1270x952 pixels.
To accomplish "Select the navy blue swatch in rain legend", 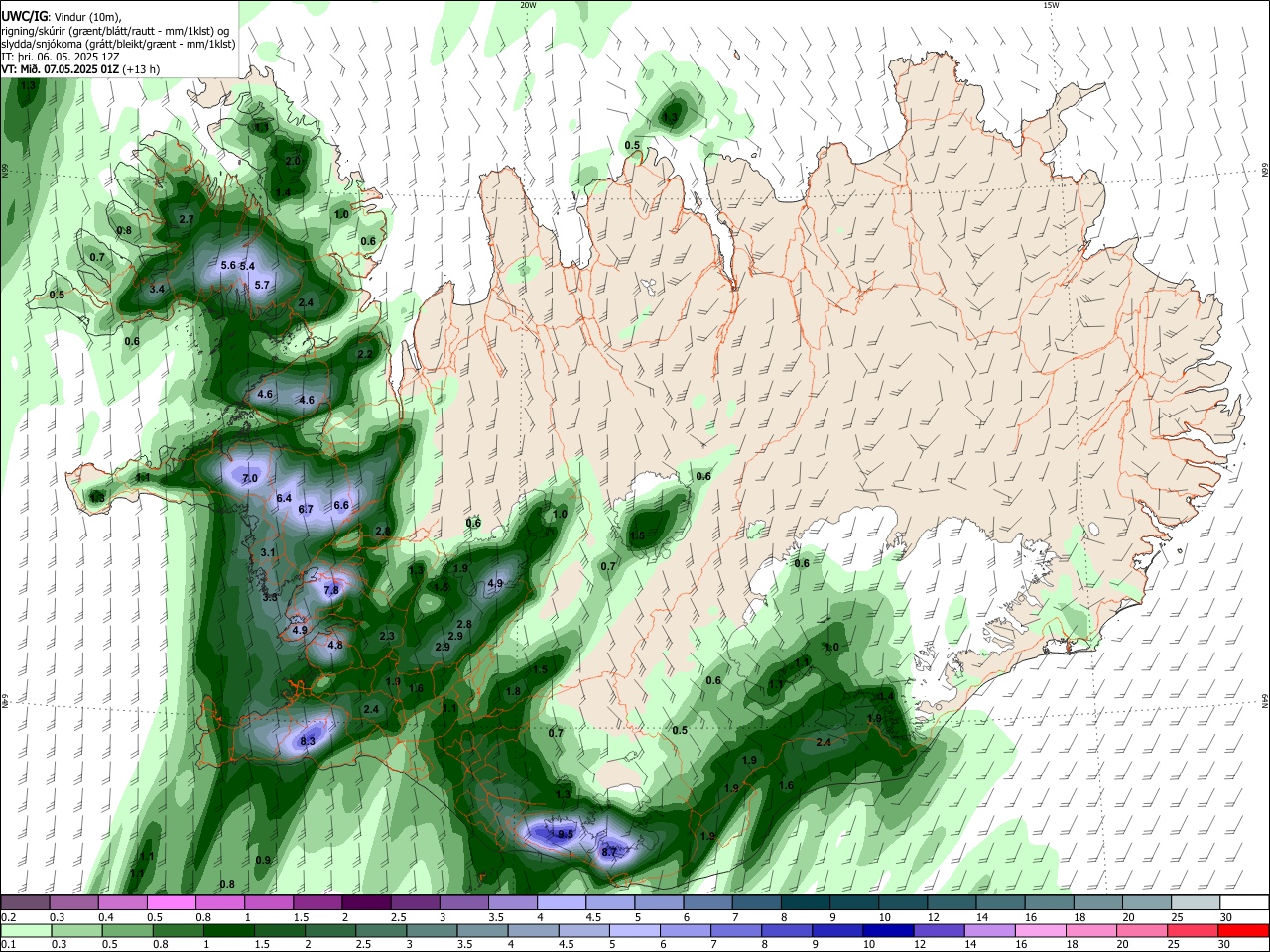I will coord(886,931).
